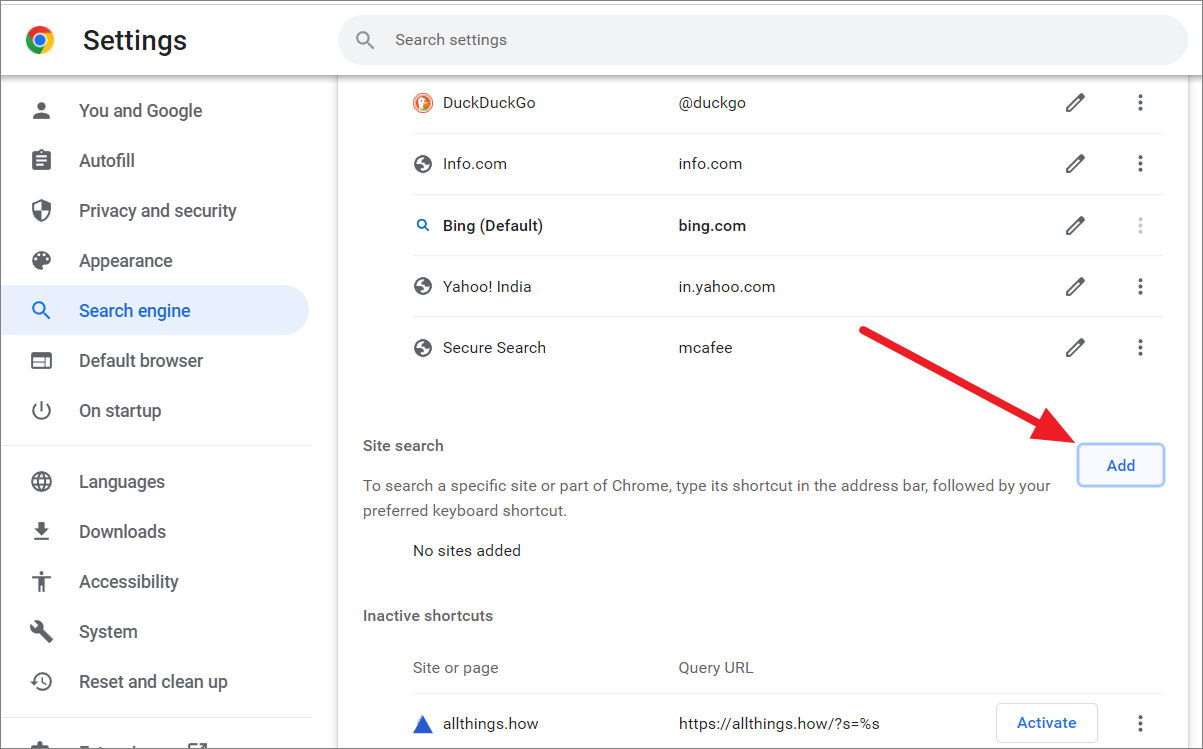Click the Query URL column header
Image resolution: width=1203 pixels, height=749 pixels.
click(x=716, y=668)
